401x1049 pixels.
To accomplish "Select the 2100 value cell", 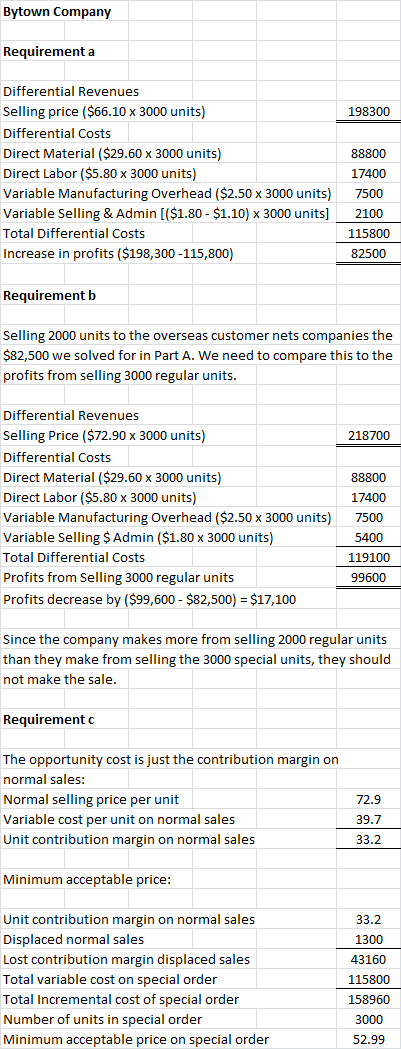I will point(369,213).
